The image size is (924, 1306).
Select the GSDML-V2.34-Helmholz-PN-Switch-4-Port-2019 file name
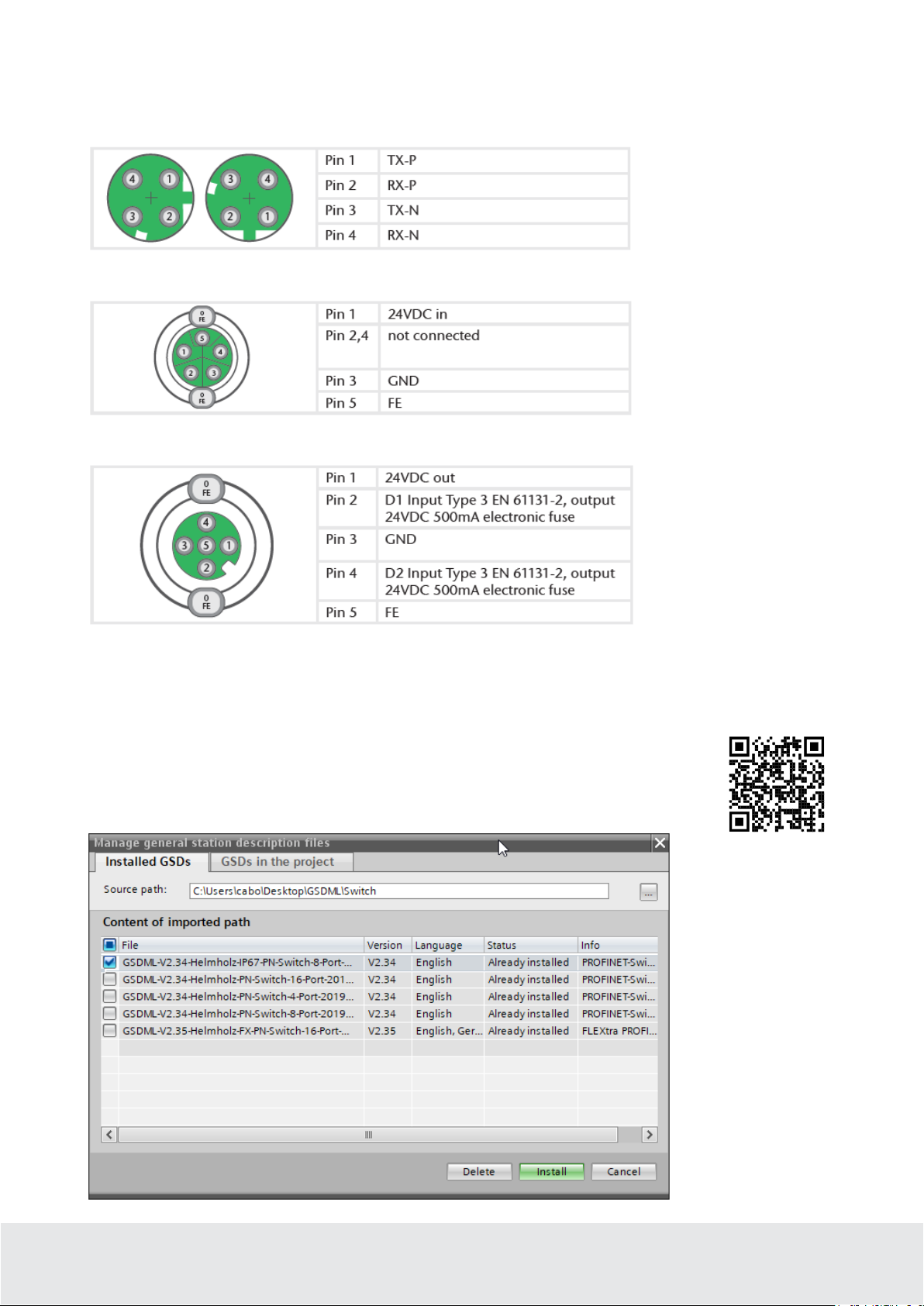tap(238, 996)
